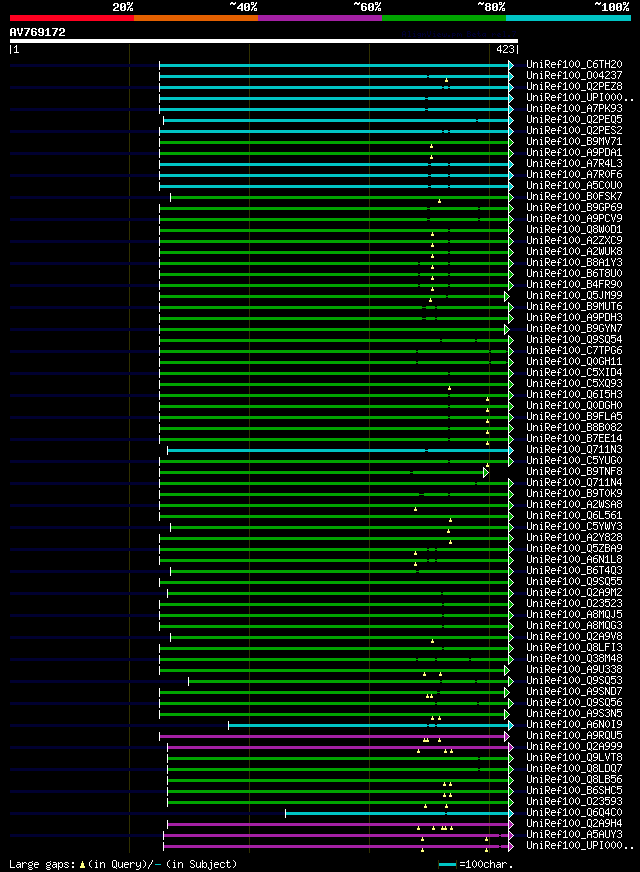This screenshot has height=872, width=640.
Task: Click the cyan alignment bar for UniRef100_Q711N3
Action: [340, 450]
